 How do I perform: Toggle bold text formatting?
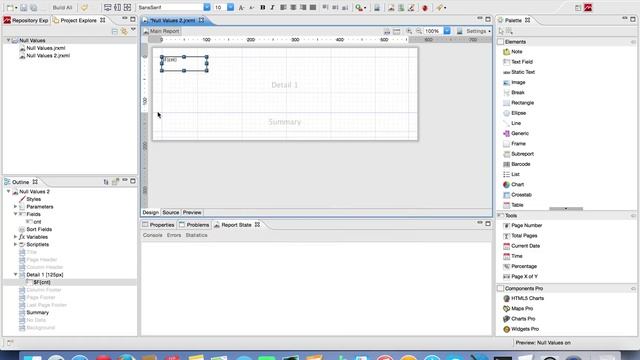click(262, 7)
